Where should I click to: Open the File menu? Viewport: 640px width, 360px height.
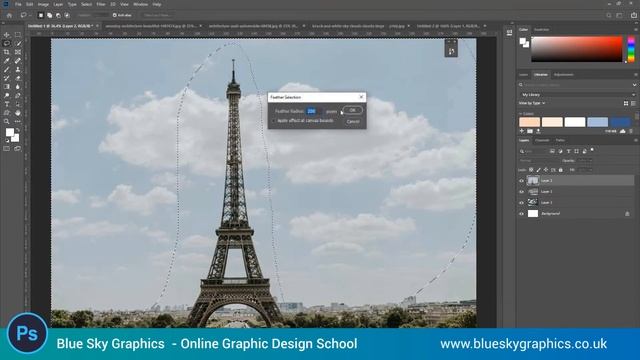coord(18,4)
